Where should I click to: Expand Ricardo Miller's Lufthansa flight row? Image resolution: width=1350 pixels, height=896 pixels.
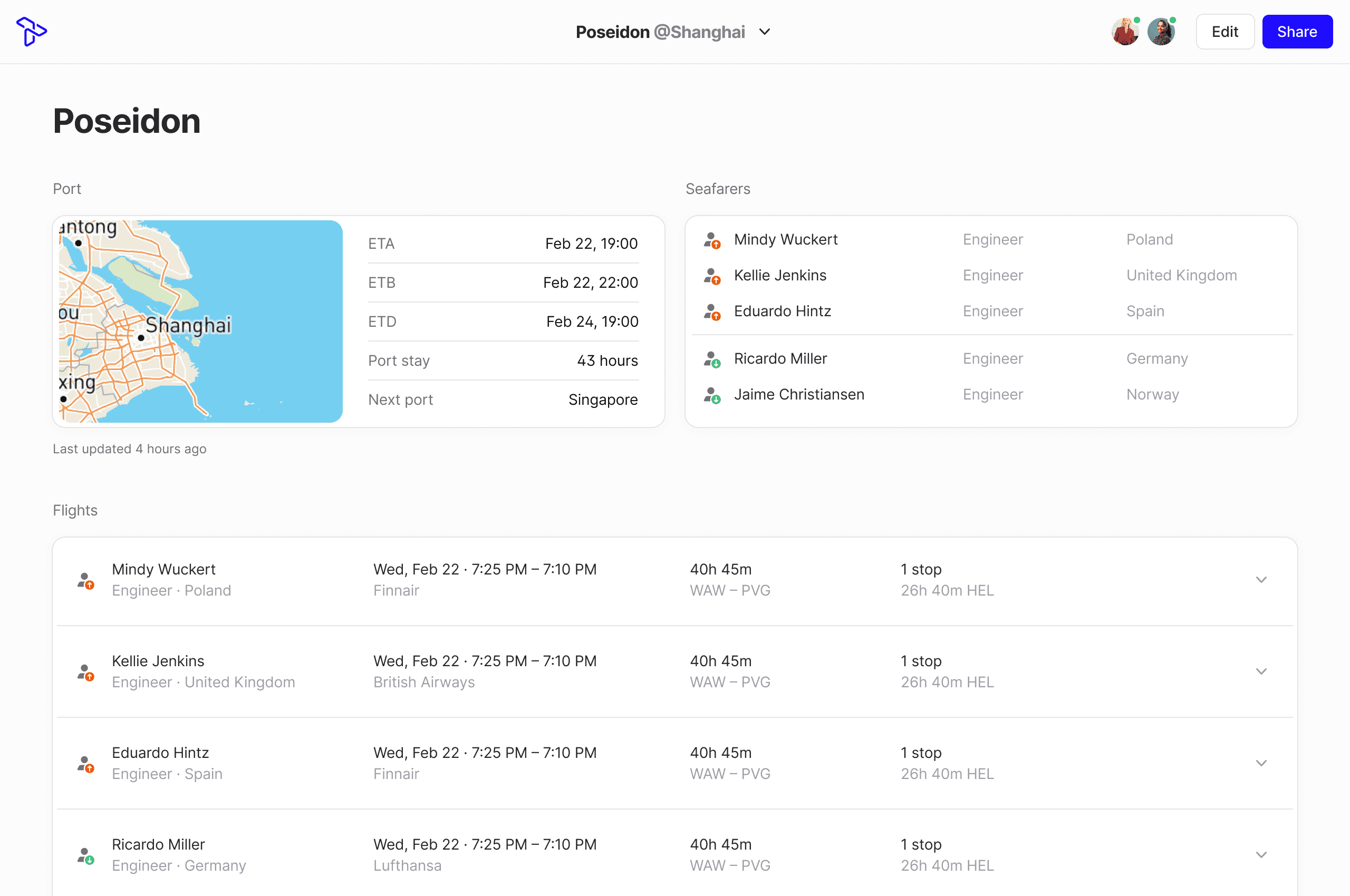coord(1261,855)
